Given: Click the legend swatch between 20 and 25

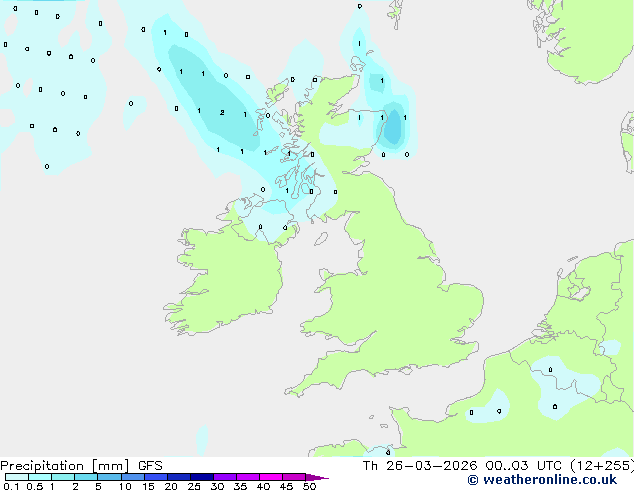Looking at the screenshot, I should click(x=178, y=477).
